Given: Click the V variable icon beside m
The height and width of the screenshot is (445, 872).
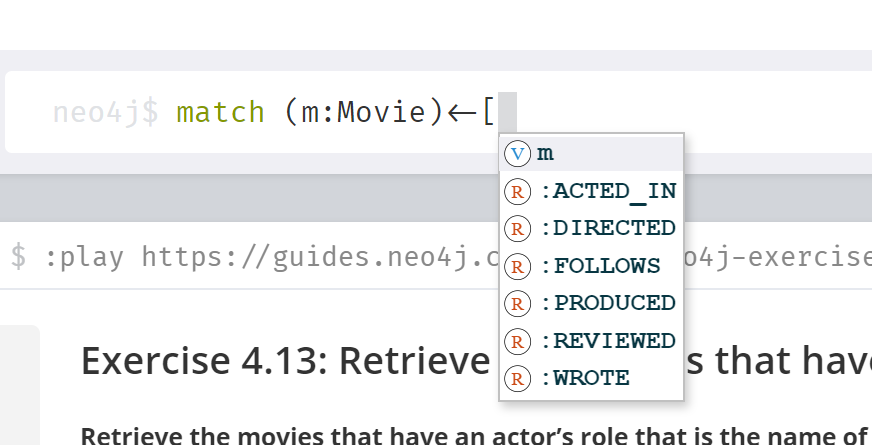Looking at the screenshot, I should click(517, 154).
